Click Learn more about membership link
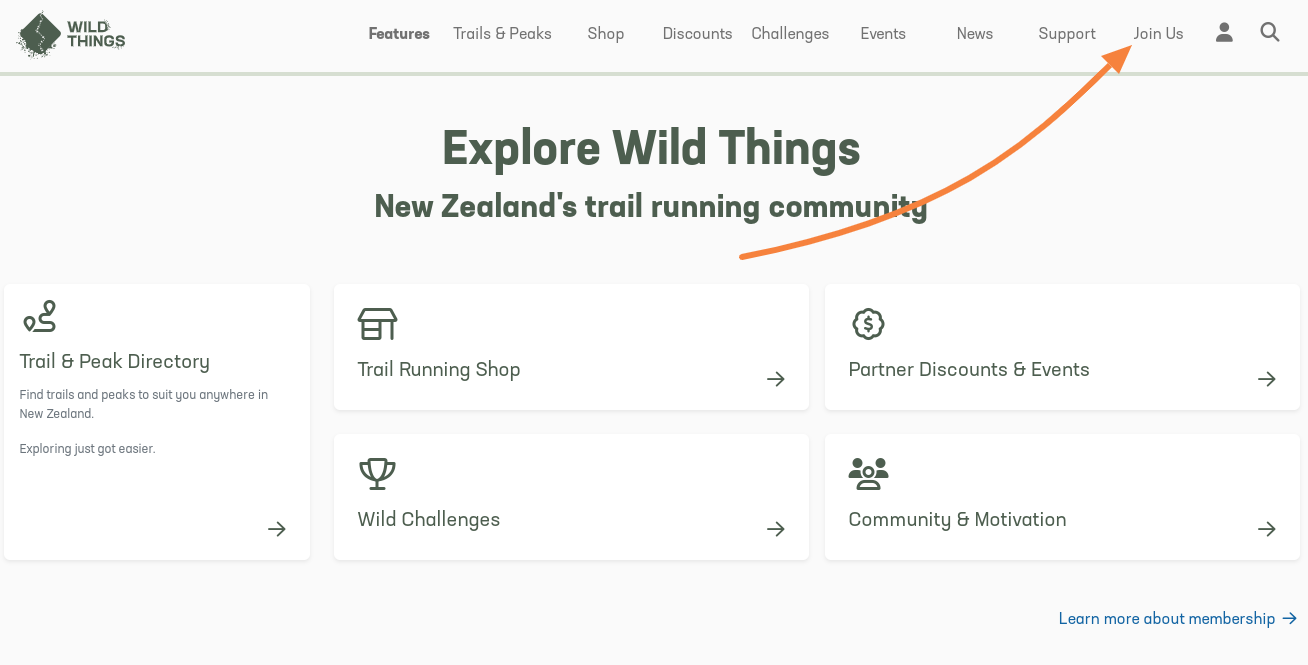The width and height of the screenshot is (1308, 665). click(1178, 619)
